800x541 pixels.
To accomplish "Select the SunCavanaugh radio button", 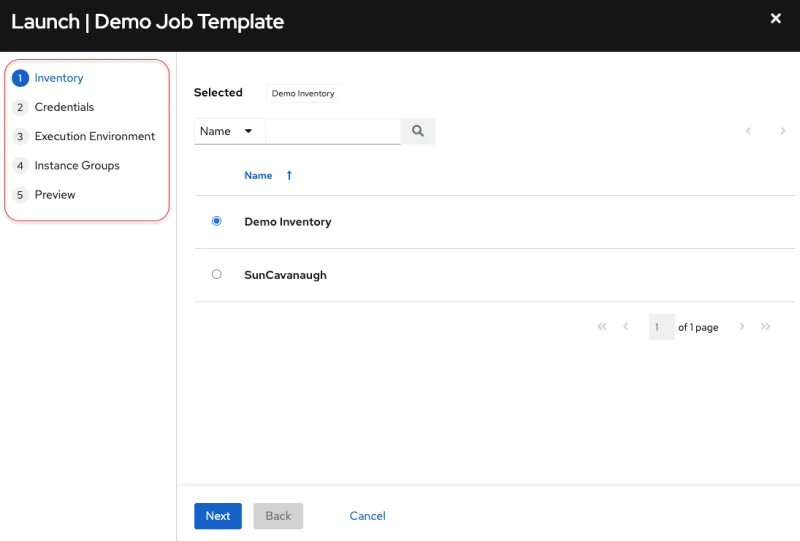I will point(217,274).
